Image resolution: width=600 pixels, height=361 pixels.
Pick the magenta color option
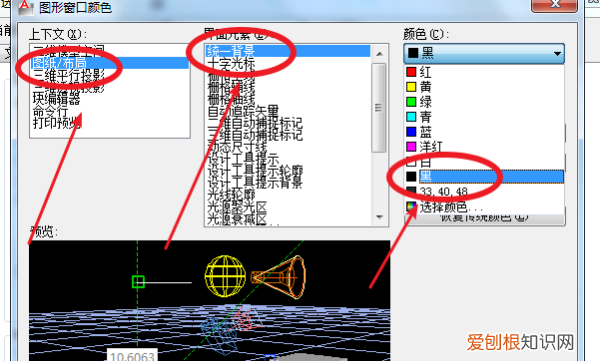pos(484,147)
